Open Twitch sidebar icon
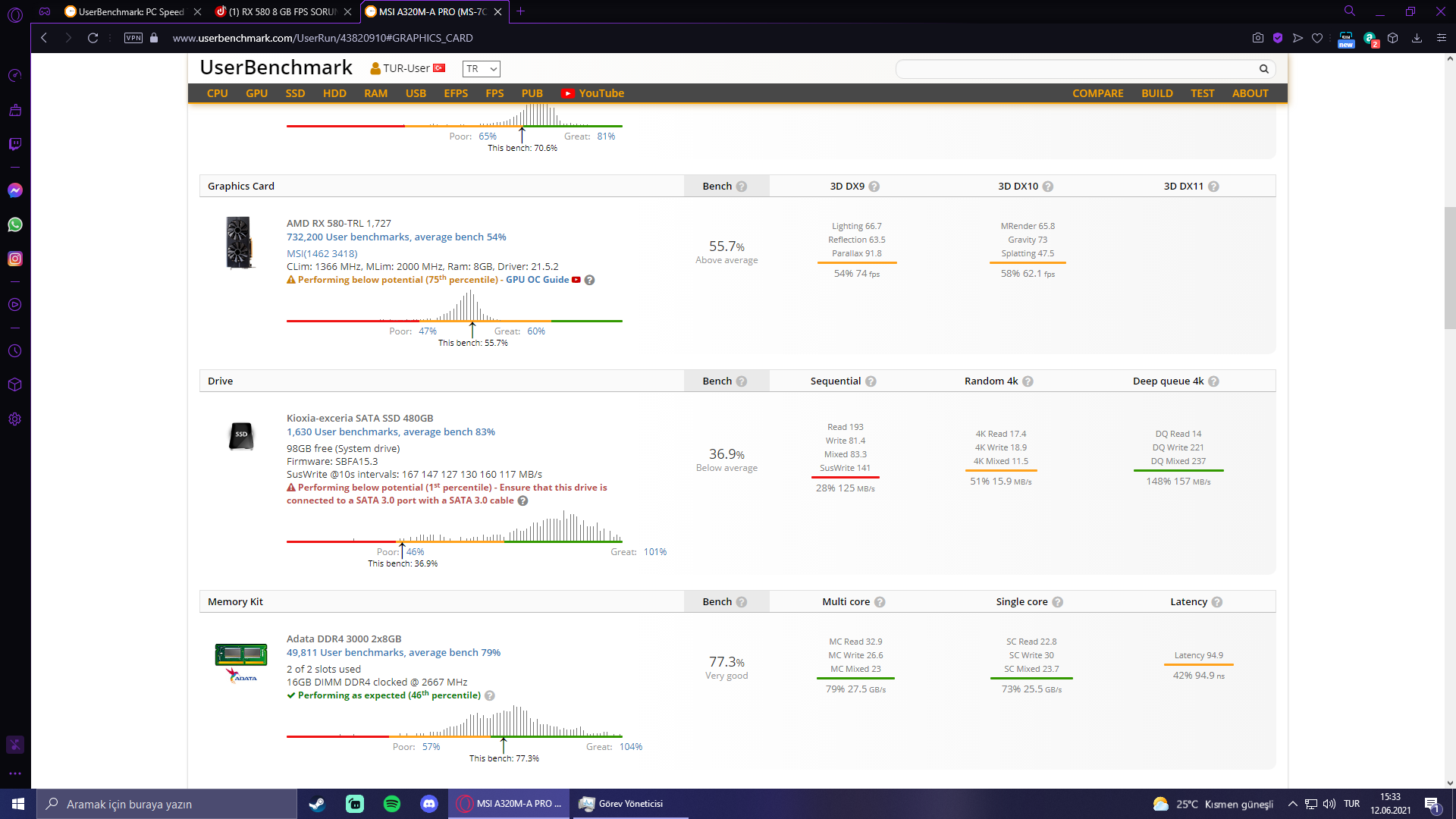The image size is (1456, 819). click(x=15, y=144)
